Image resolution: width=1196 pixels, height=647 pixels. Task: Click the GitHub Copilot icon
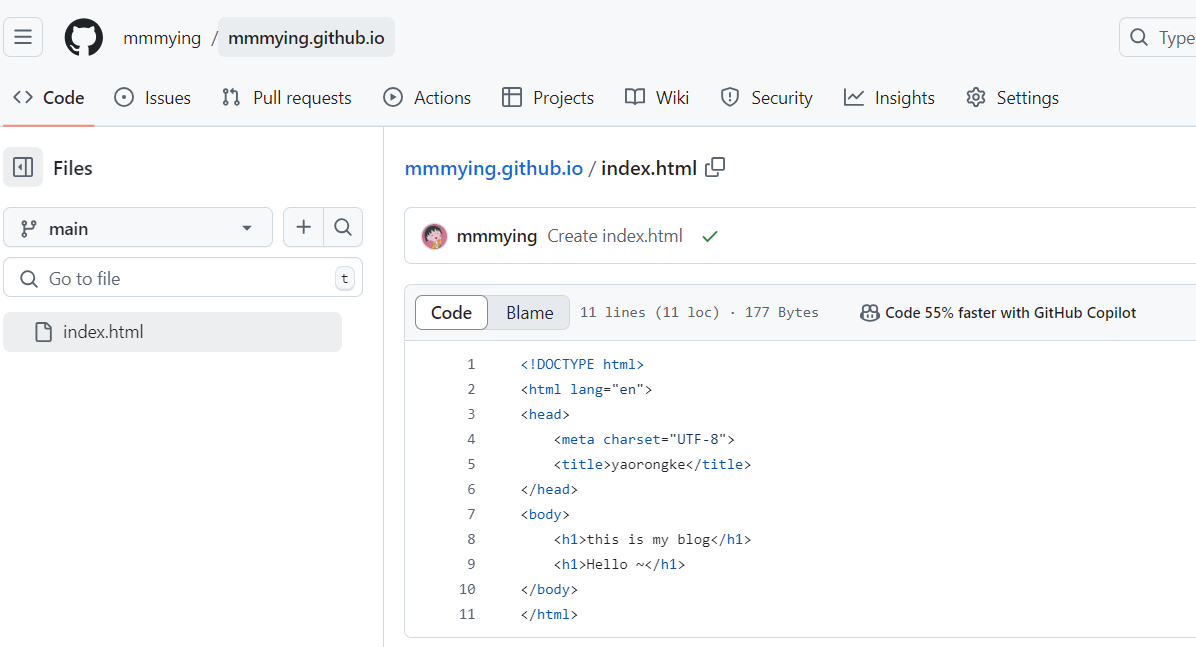click(x=870, y=313)
